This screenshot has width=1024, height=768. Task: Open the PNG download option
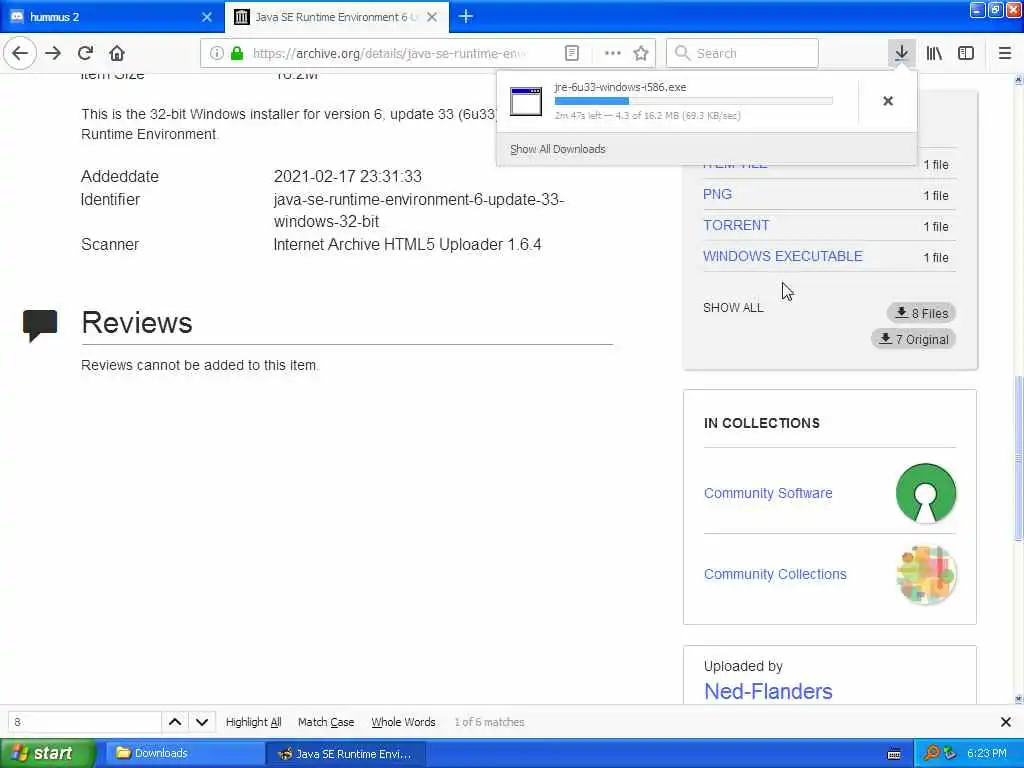[x=717, y=194]
